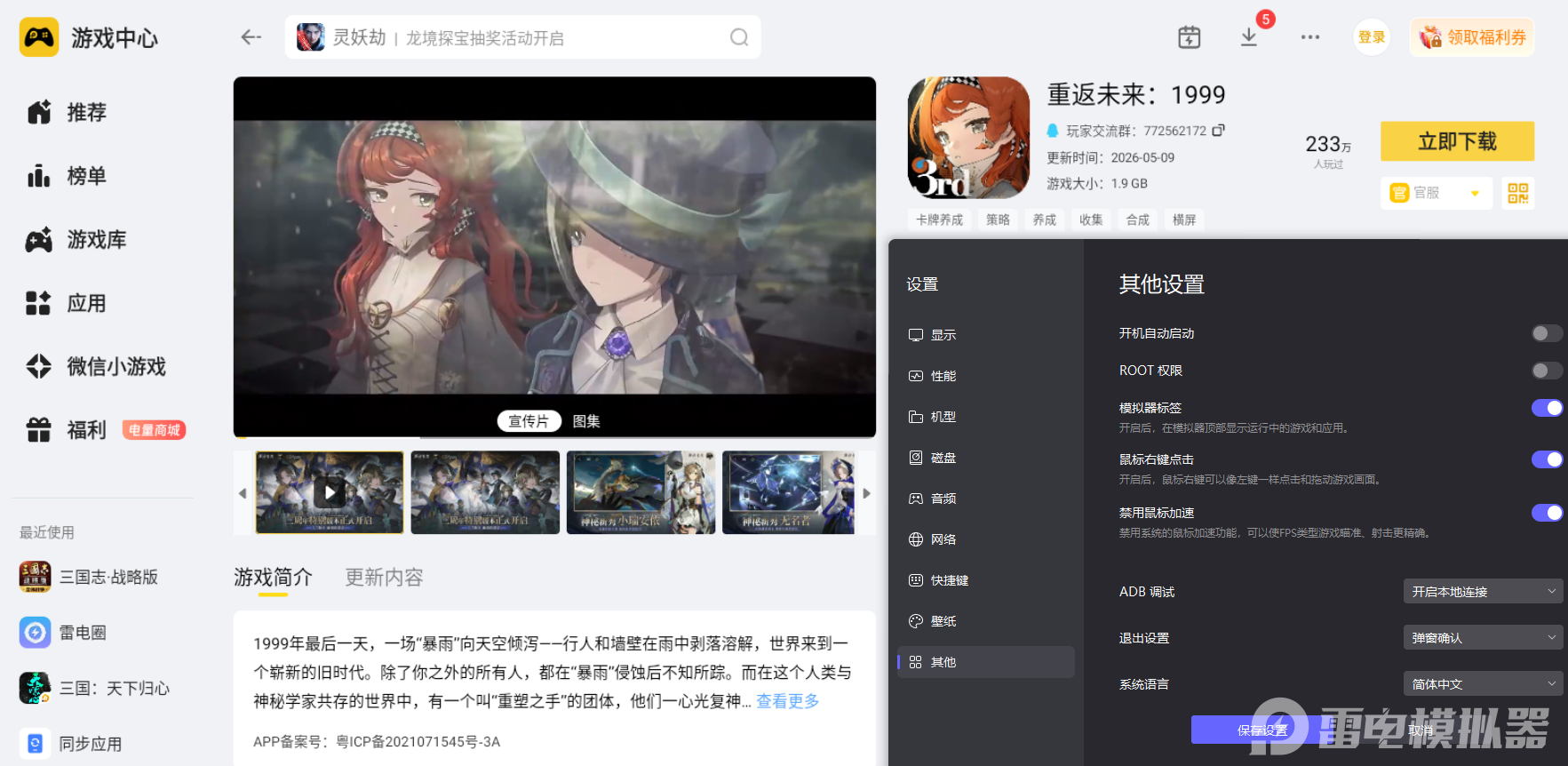Select 磁盘 settings category
The width and height of the screenshot is (1568, 766).
pyautogui.click(x=986, y=458)
